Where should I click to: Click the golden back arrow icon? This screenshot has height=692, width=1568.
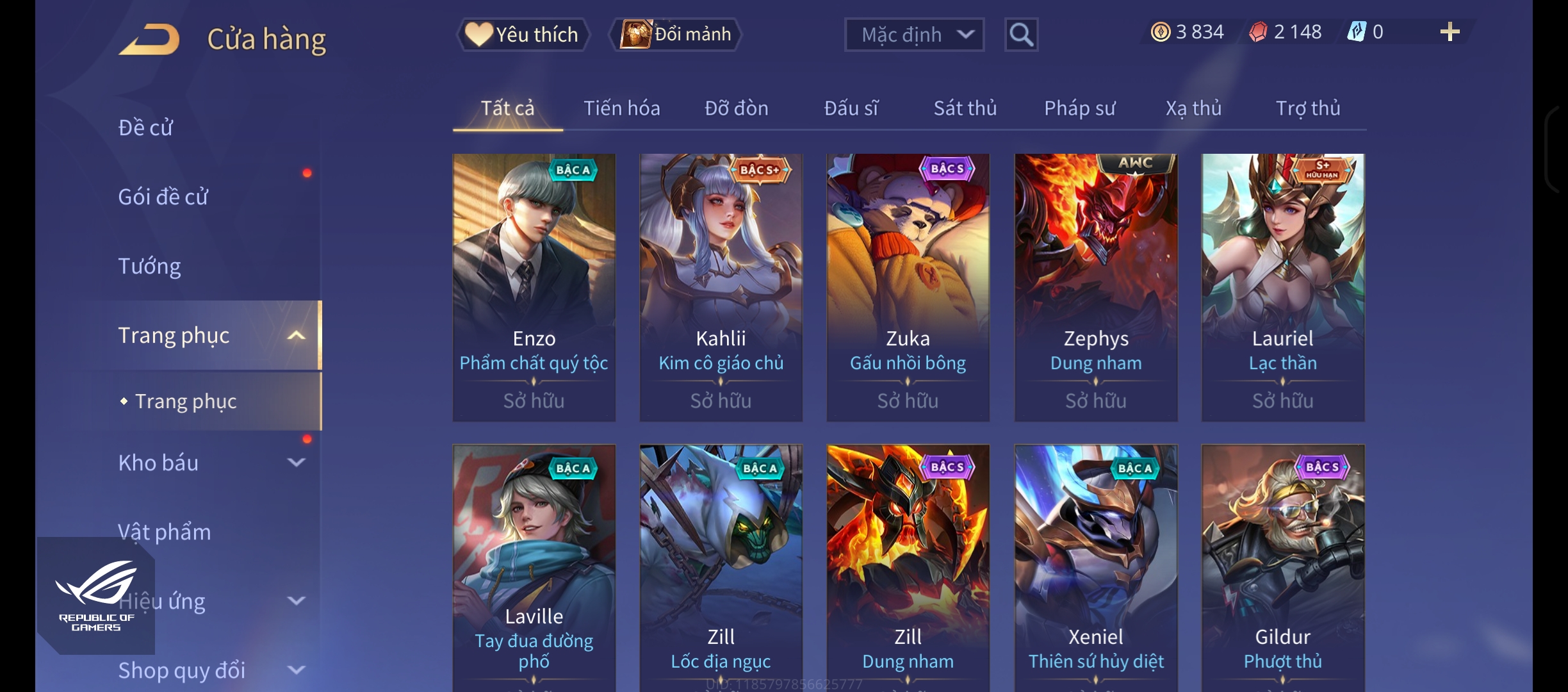(x=149, y=39)
